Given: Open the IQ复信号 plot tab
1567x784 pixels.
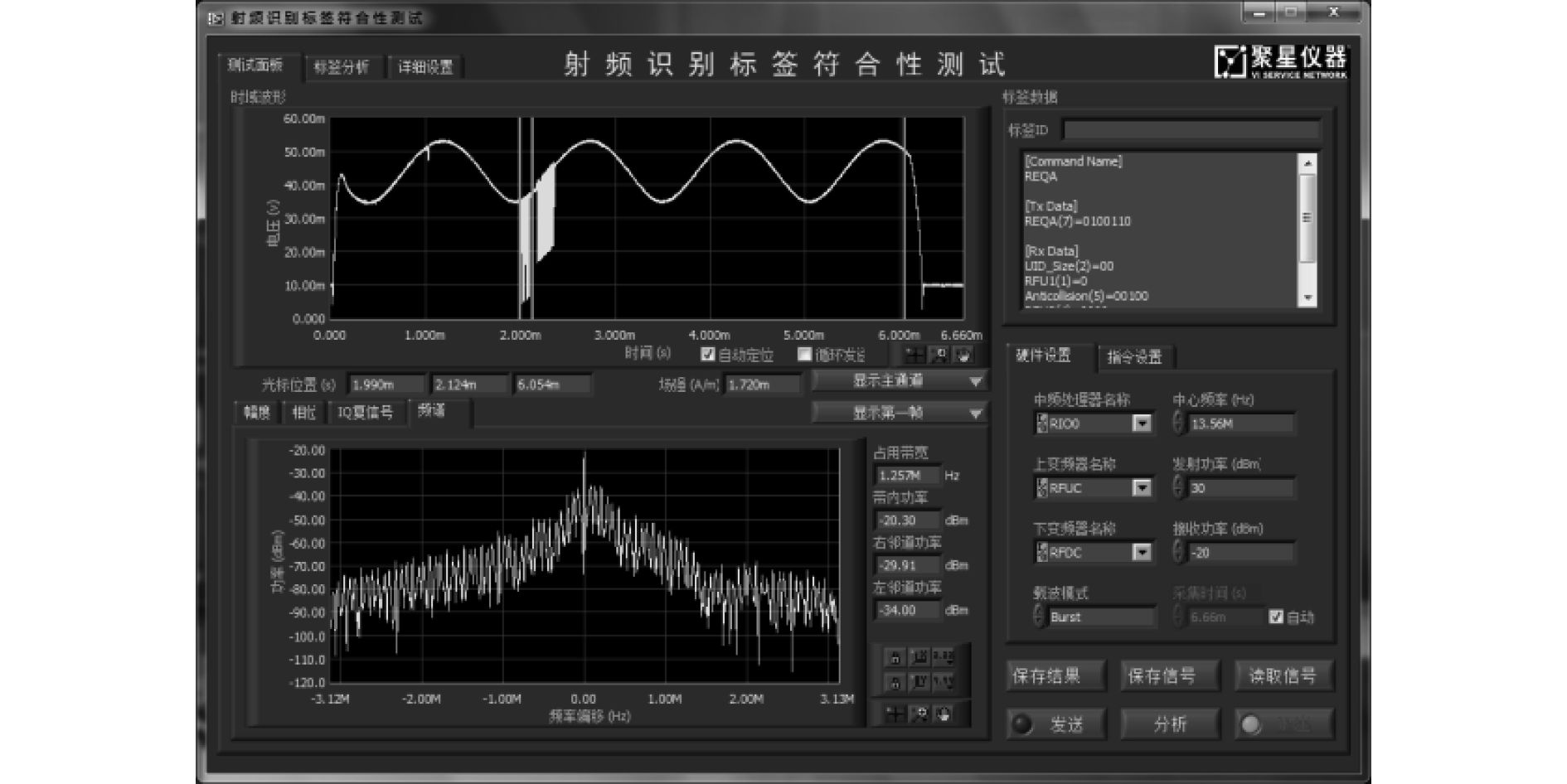Looking at the screenshot, I should click(366, 413).
